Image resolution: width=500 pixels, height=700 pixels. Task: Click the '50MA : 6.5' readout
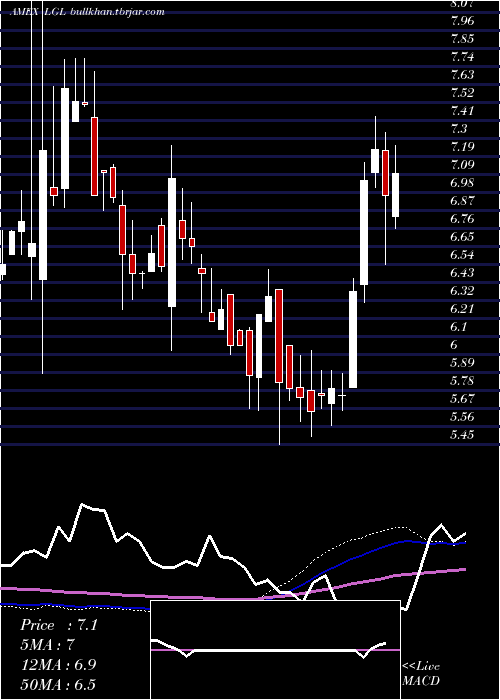(58, 684)
